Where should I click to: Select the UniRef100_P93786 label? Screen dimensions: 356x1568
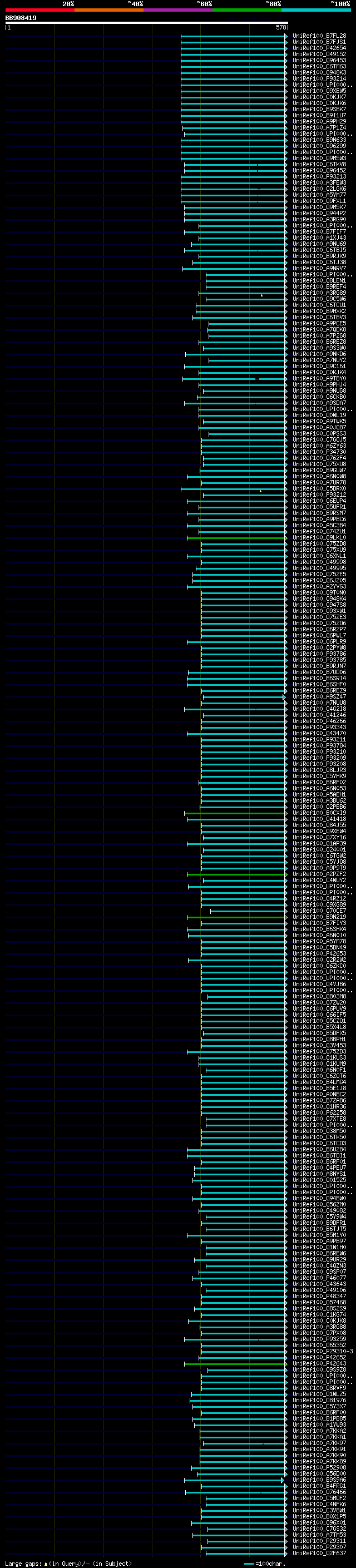pyautogui.click(x=319, y=654)
